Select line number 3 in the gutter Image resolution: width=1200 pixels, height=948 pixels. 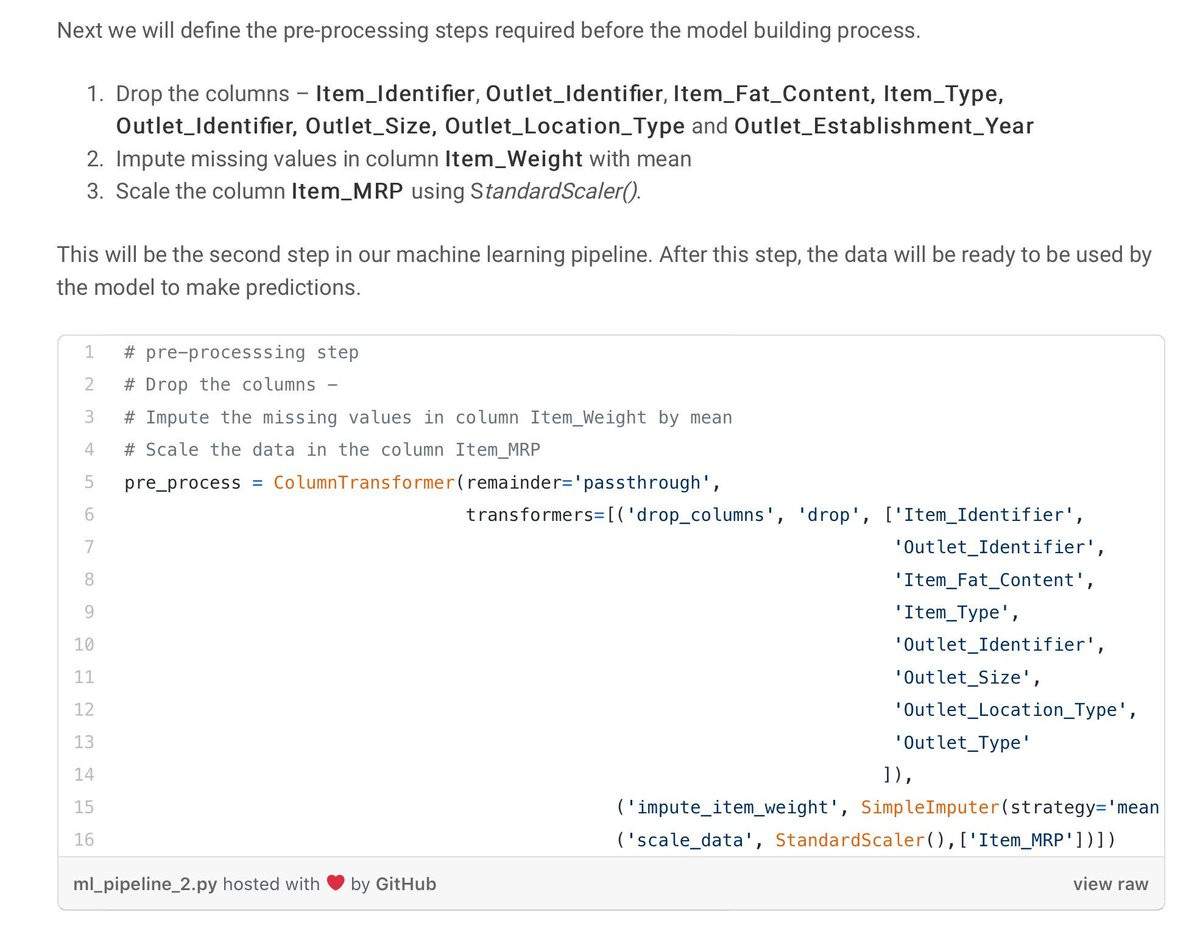[89, 417]
